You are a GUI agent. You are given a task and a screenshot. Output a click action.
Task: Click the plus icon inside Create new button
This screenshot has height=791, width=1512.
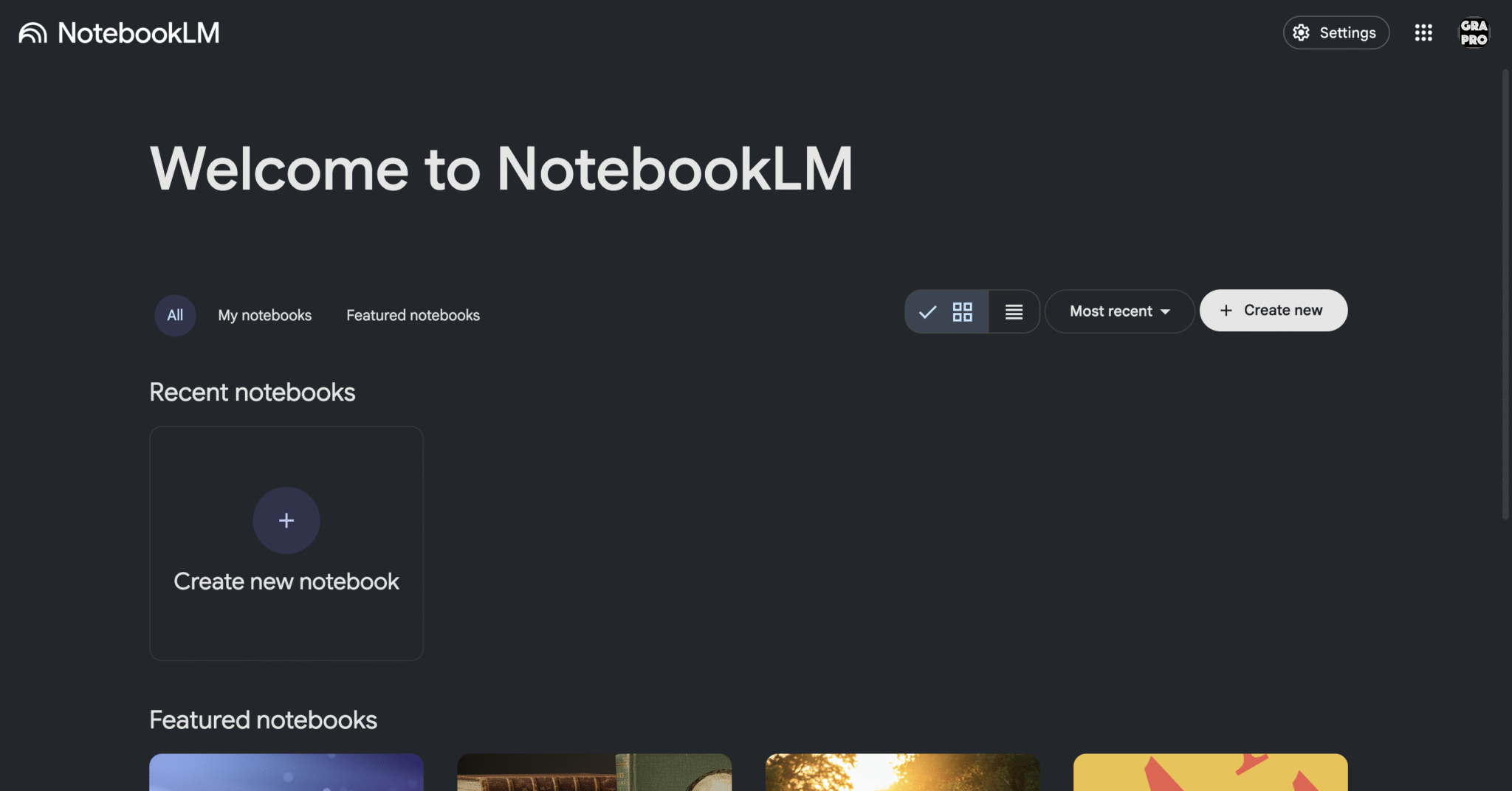pos(1226,310)
